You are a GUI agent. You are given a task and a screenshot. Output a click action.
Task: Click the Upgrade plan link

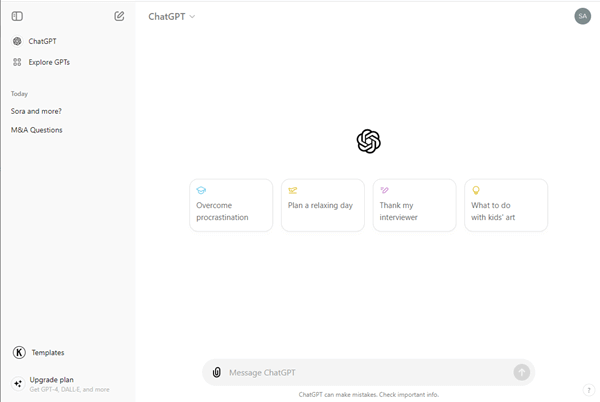(x=52, y=380)
